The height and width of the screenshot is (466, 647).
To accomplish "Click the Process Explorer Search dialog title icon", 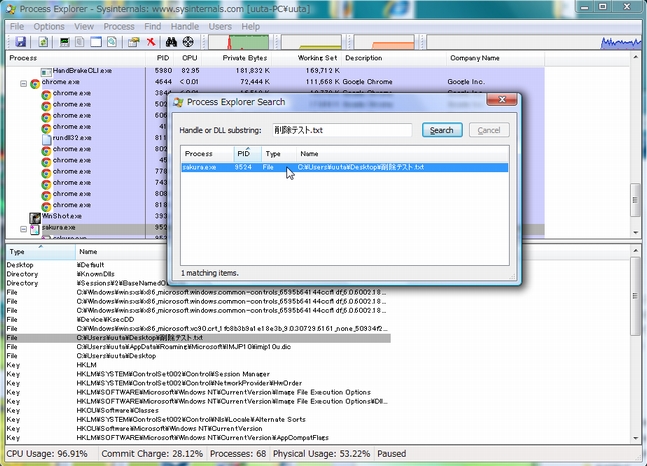I will [178, 102].
